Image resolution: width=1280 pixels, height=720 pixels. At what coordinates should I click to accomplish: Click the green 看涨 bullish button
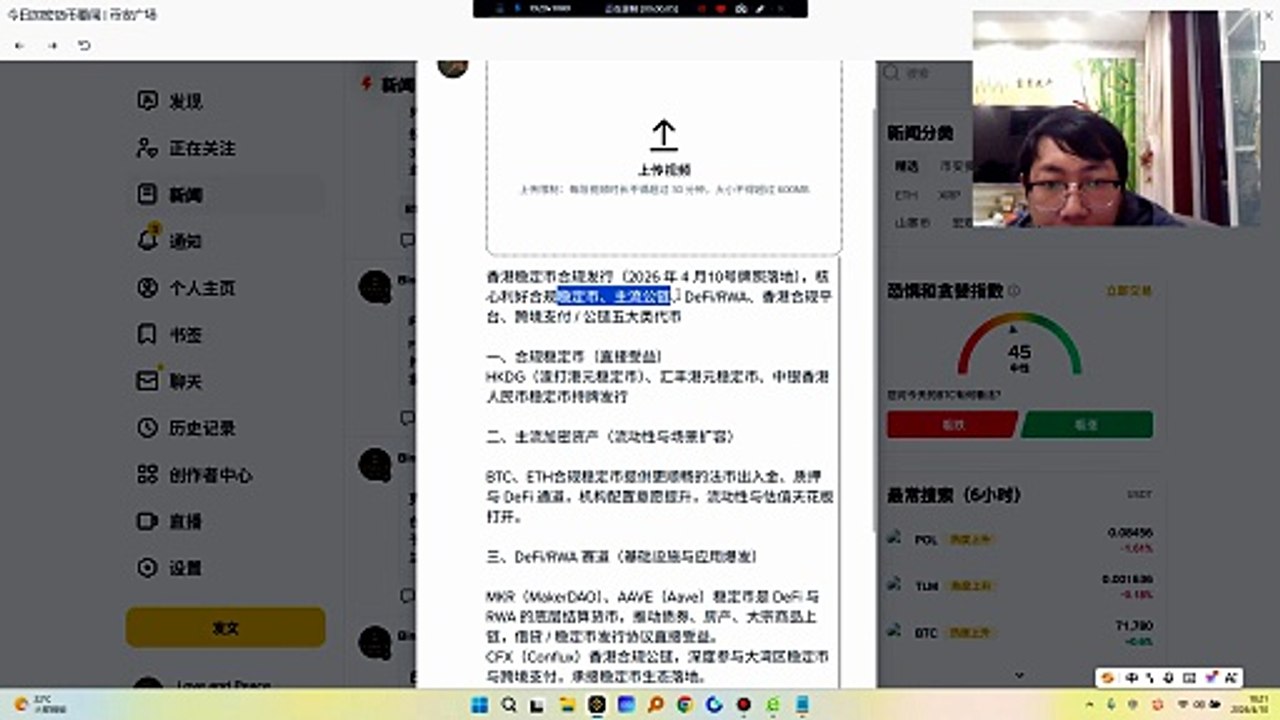(x=1087, y=424)
